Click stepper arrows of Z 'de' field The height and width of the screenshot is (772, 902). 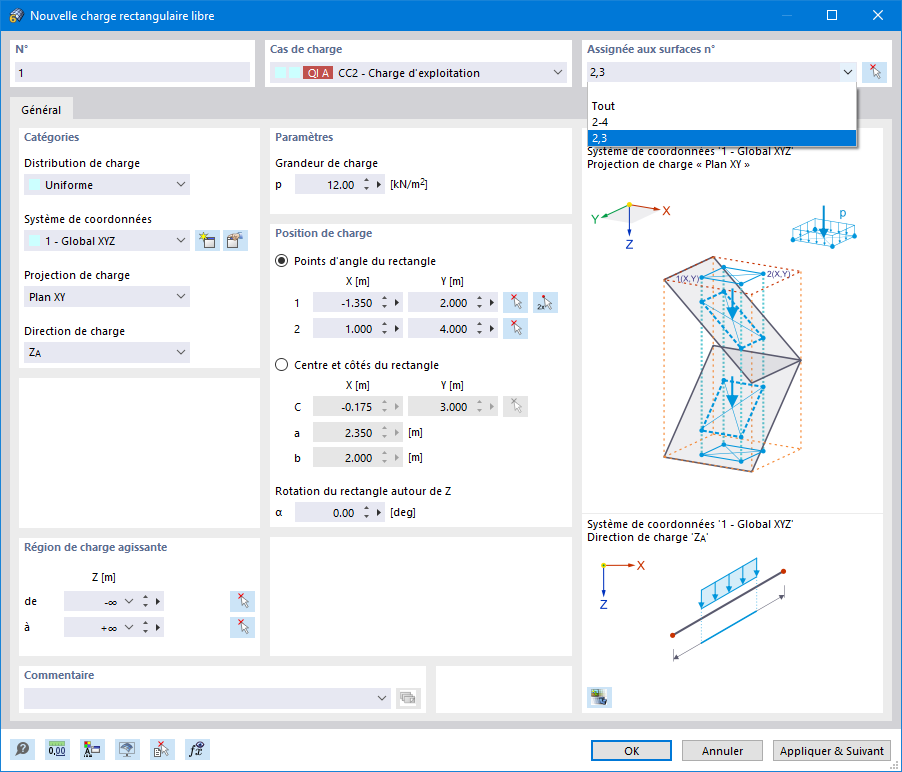(x=146, y=601)
